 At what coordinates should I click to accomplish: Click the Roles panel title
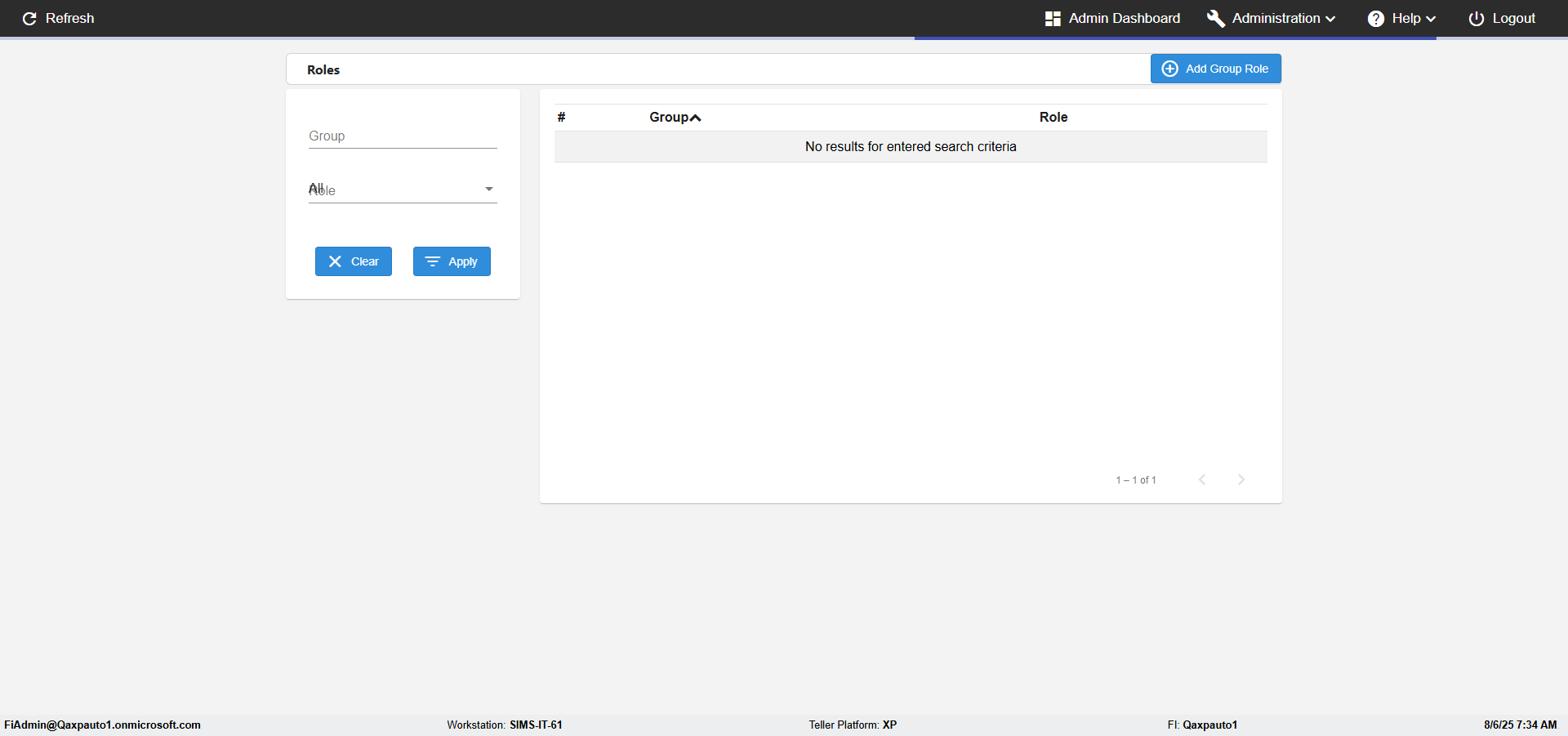[x=323, y=69]
